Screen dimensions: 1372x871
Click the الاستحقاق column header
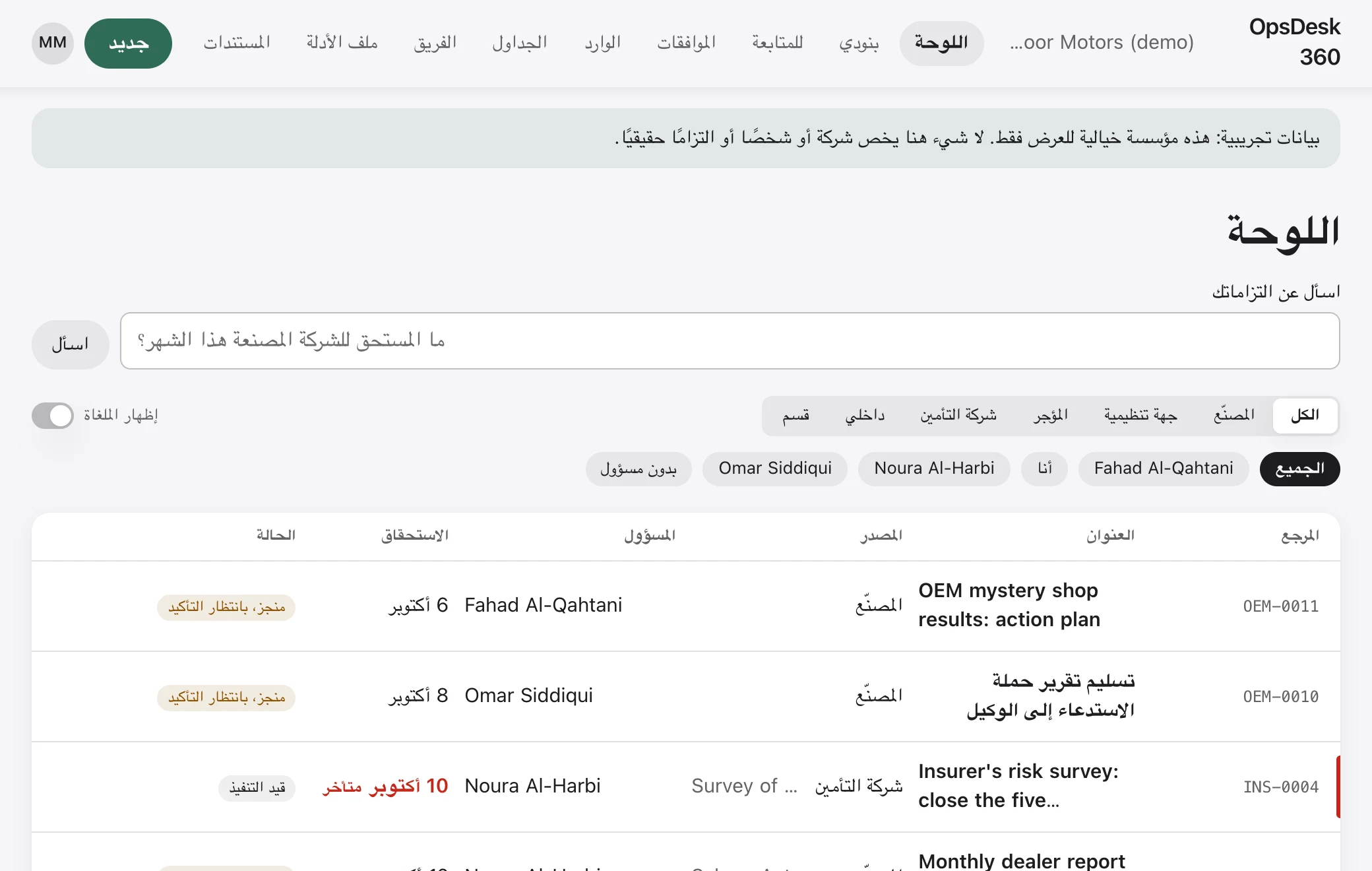coord(414,536)
